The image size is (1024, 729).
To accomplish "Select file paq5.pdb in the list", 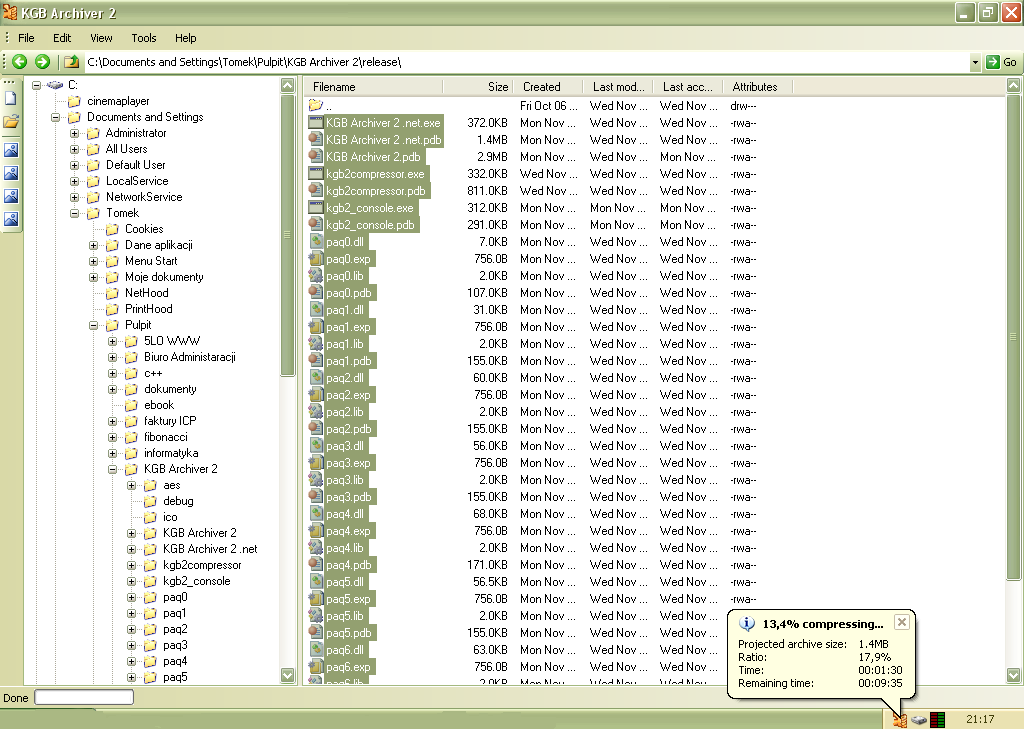I will point(348,633).
